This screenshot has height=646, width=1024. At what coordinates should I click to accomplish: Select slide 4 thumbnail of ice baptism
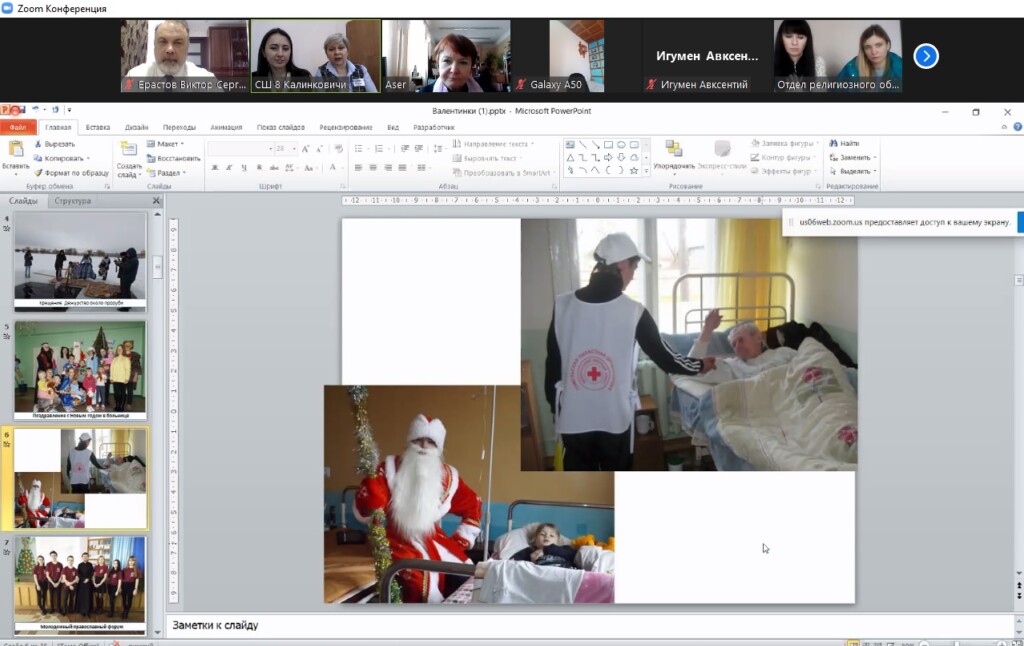pyautogui.click(x=80, y=261)
